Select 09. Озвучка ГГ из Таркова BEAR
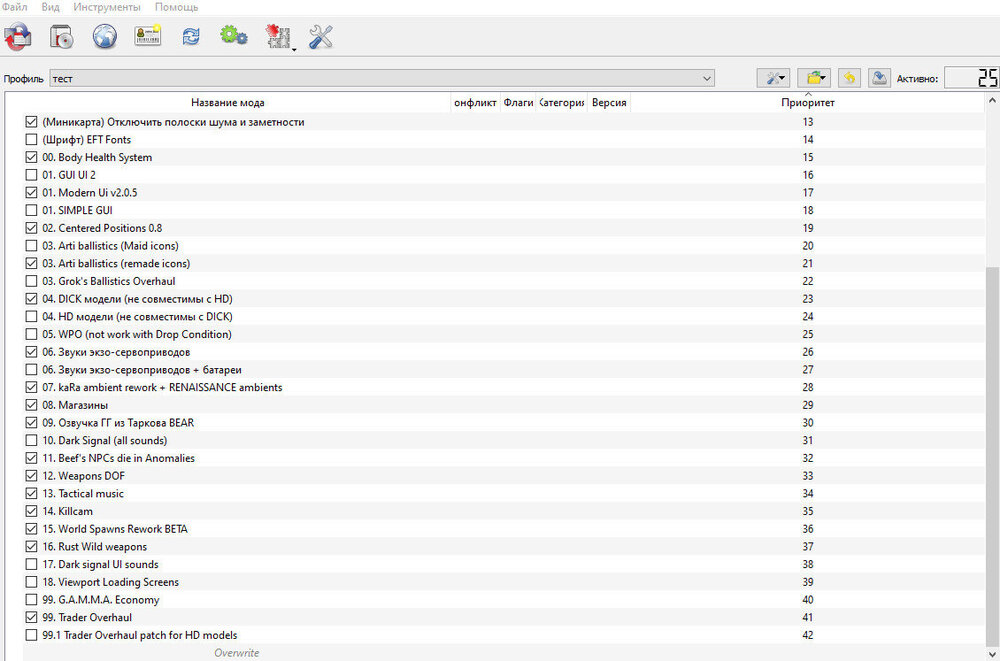1000x661 pixels. (118, 423)
